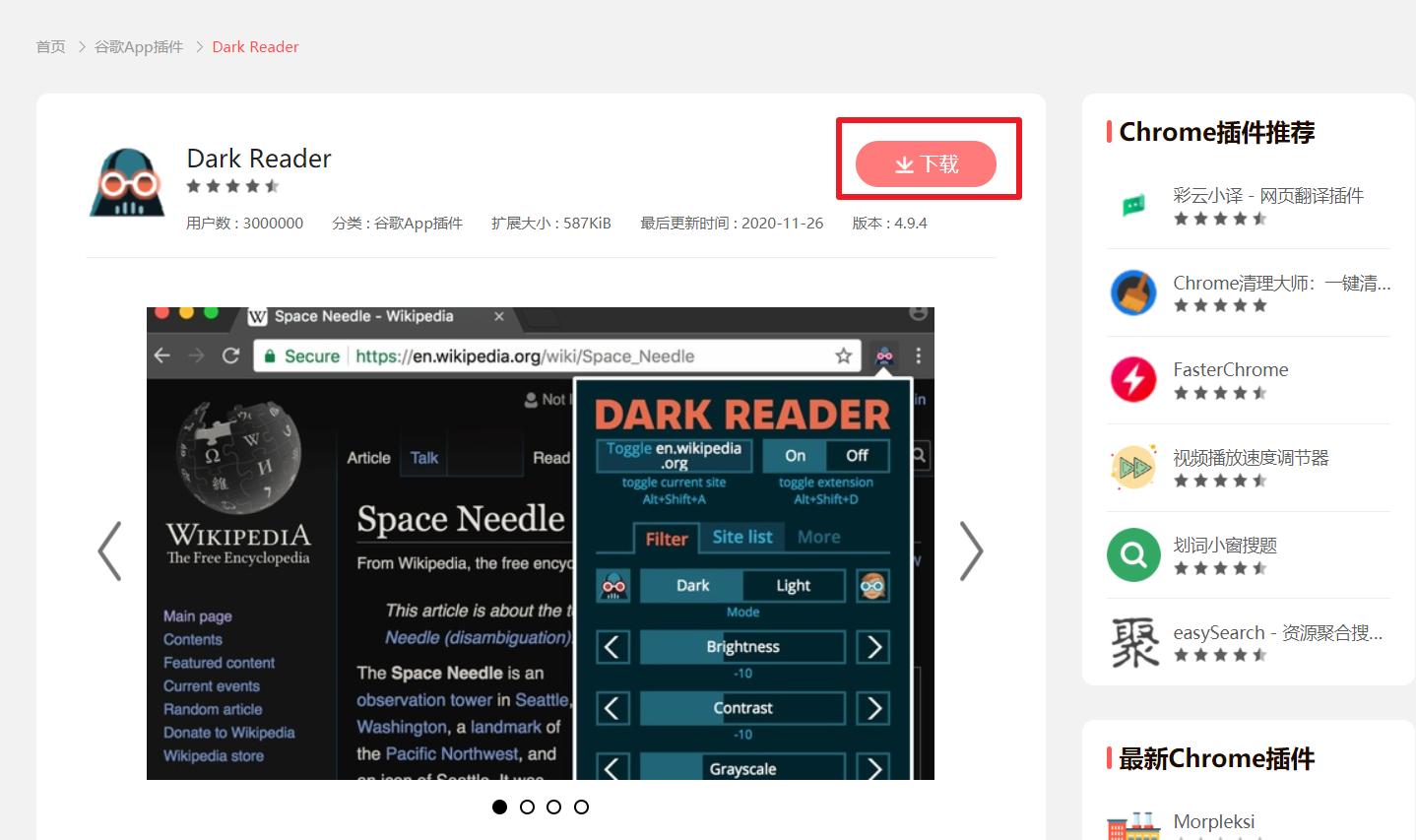Screen dimensions: 1416x840
Task: Show the next screenshot with right chevron
Action: coord(971,550)
